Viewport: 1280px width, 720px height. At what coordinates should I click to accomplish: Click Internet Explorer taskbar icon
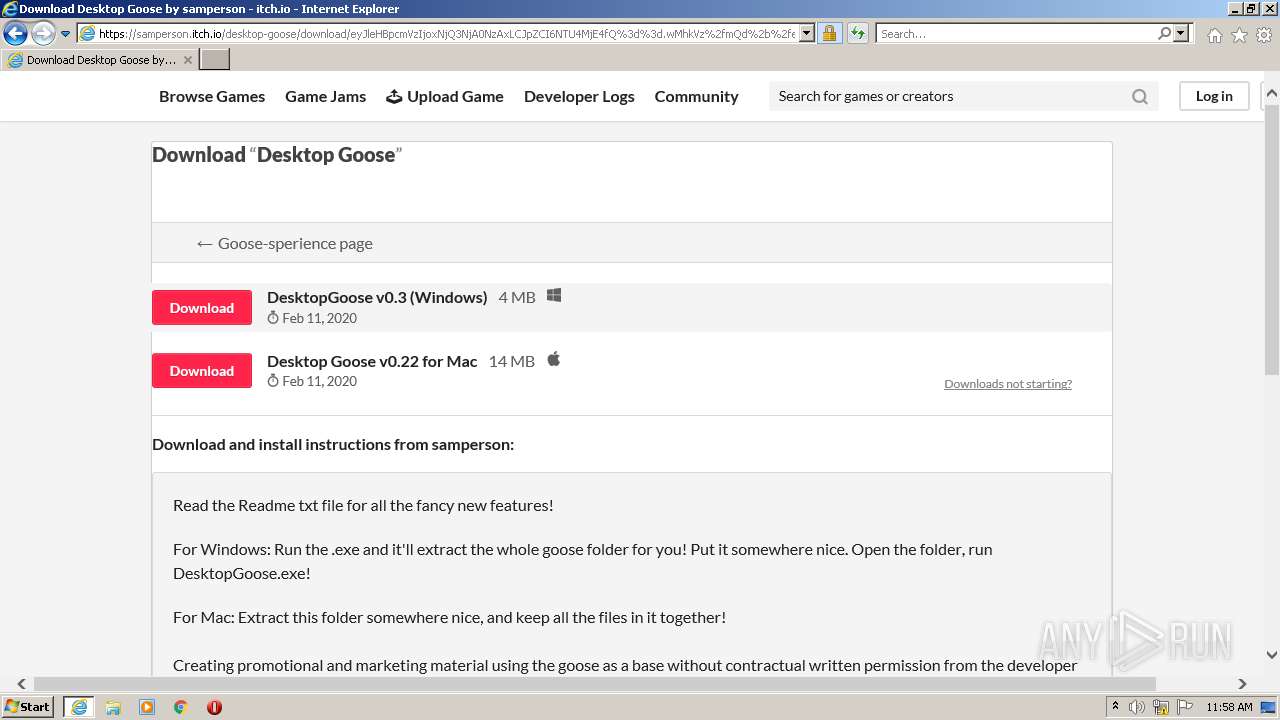(x=78, y=707)
